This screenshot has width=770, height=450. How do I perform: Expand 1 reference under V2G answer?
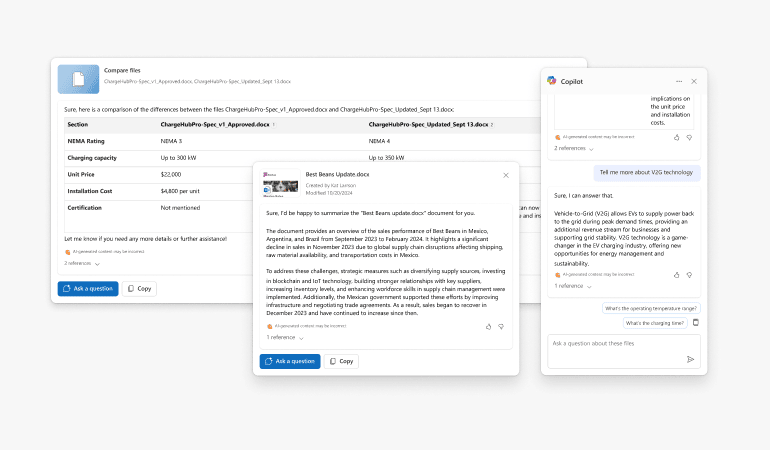[x=573, y=286]
